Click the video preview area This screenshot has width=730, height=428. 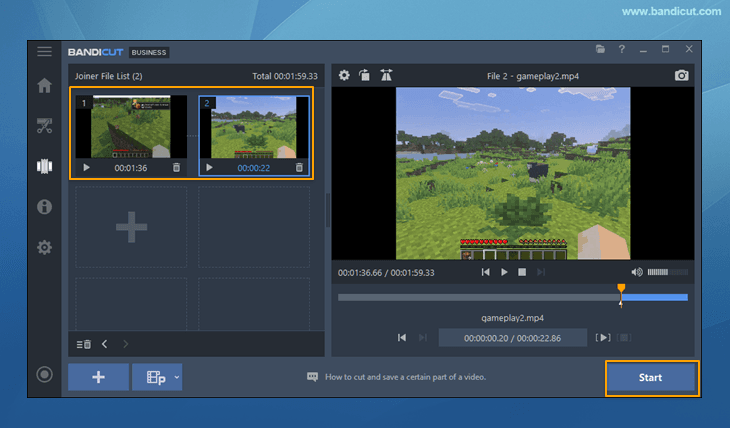(x=513, y=173)
